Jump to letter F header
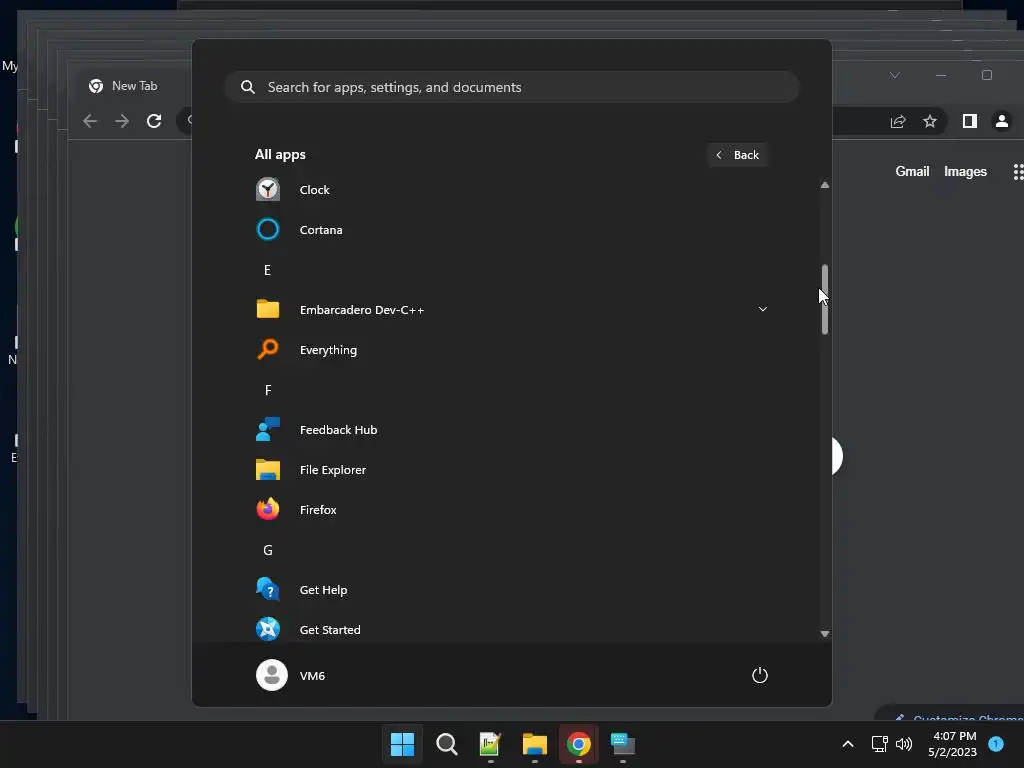The height and width of the screenshot is (768, 1024). pyautogui.click(x=268, y=390)
